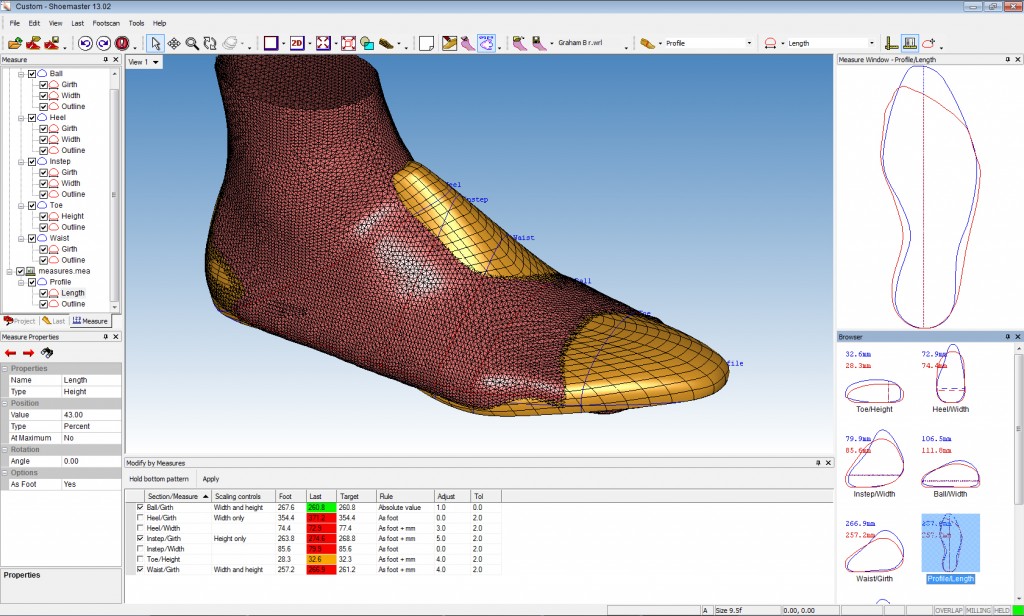The height and width of the screenshot is (616, 1024).
Task: Select the magnifier zoom tool
Action: click(x=192, y=43)
